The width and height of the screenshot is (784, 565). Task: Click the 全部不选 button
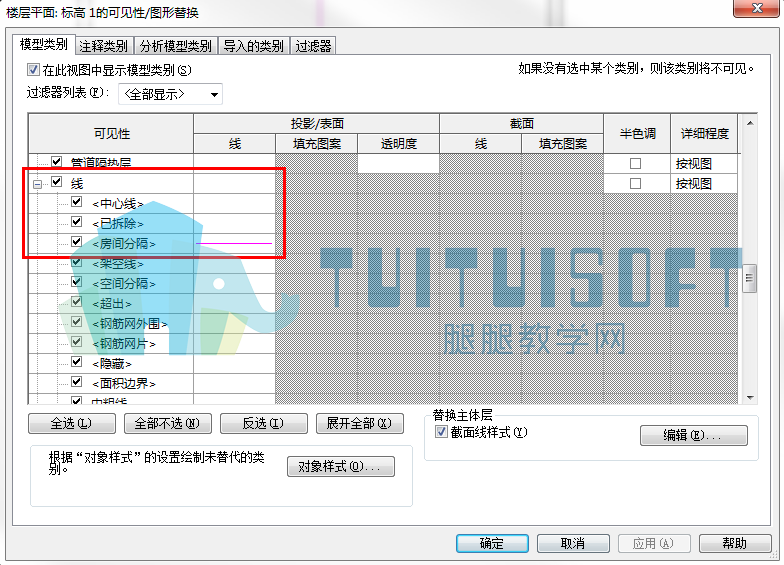pyautogui.click(x=168, y=424)
